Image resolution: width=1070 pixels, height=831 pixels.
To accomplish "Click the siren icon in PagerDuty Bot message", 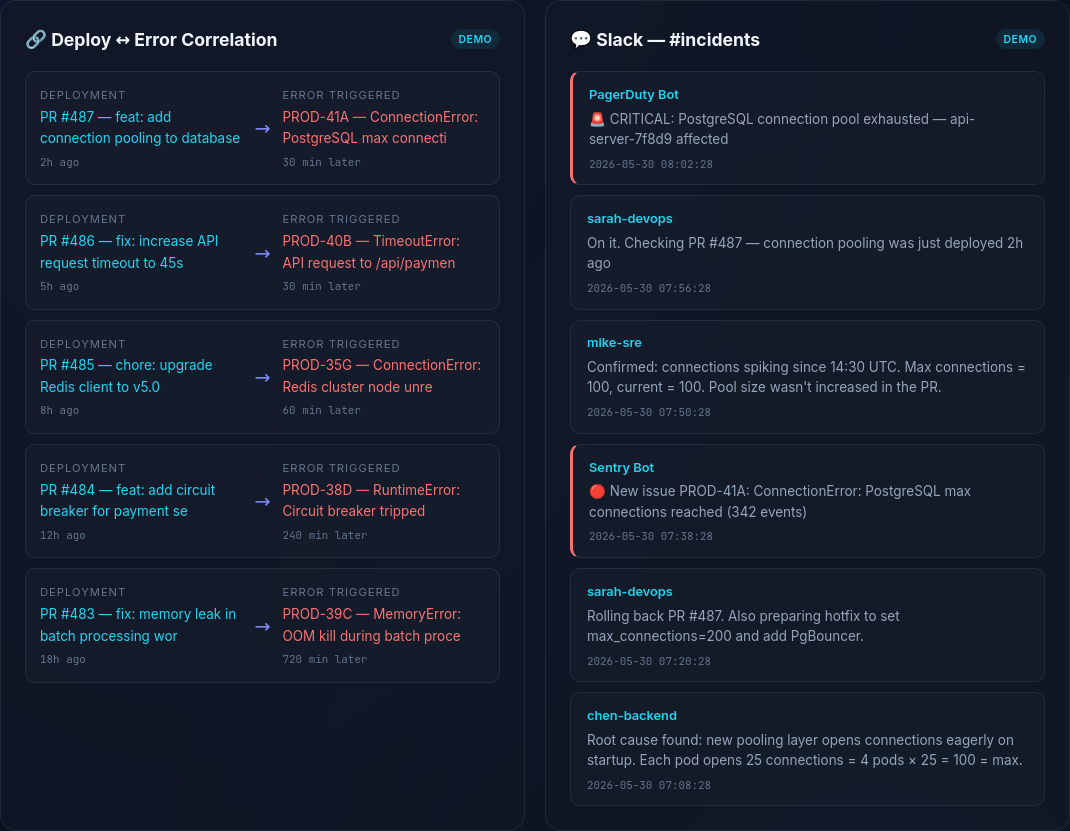I will coord(597,119).
